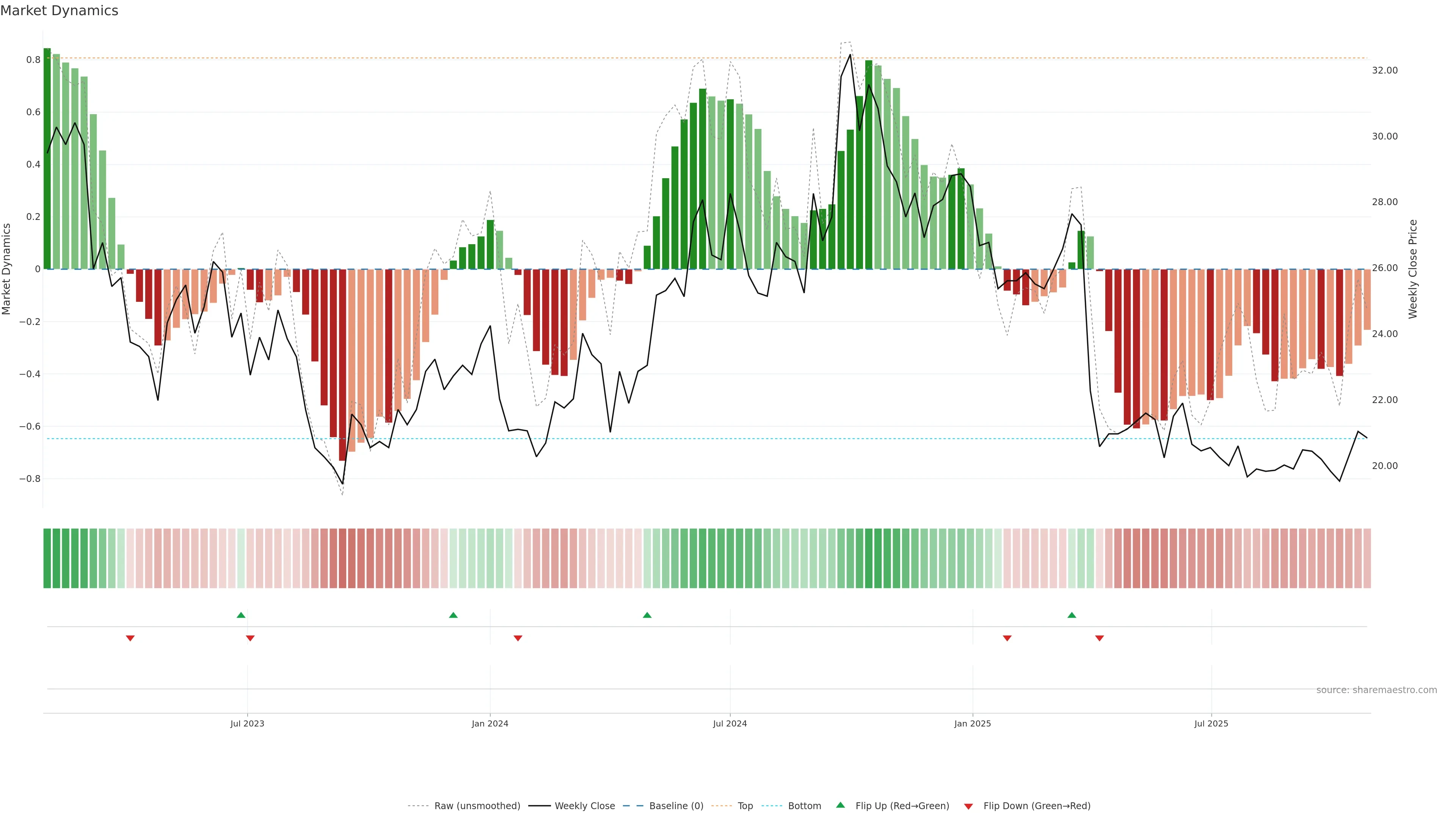Click the leftmost green flip-up triangle marker
Image resolution: width=1456 pixels, height=819 pixels.
241,615
